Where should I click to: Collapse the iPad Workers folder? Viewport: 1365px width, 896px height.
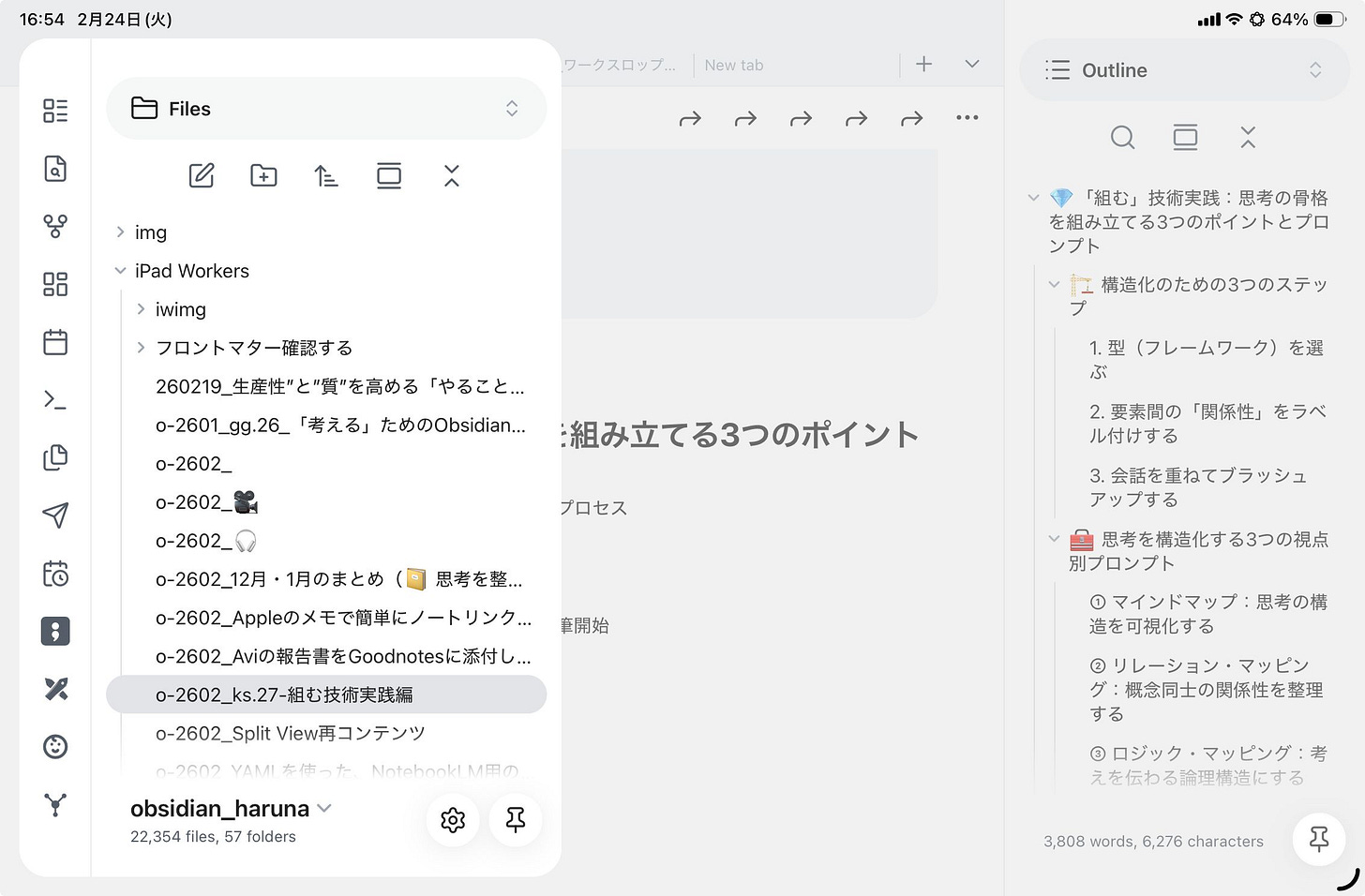[x=120, y=271]
